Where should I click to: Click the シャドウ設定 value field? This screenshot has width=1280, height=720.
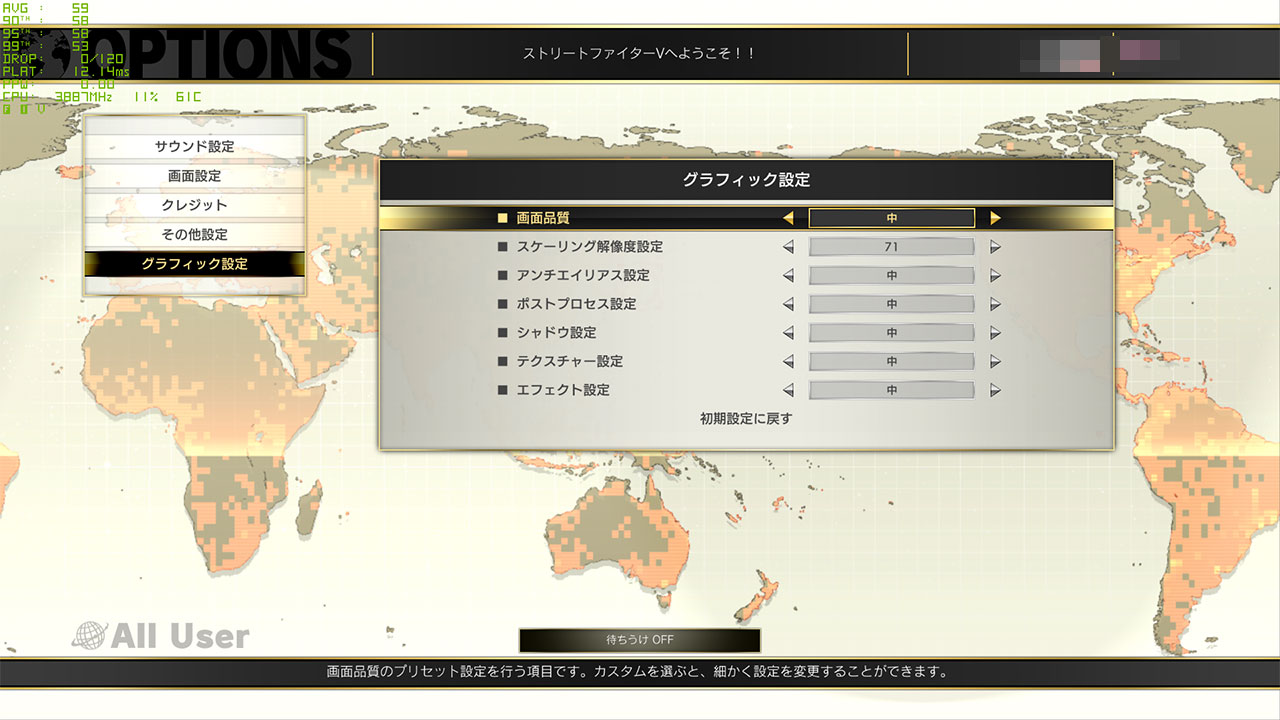(x=891, y=333)
